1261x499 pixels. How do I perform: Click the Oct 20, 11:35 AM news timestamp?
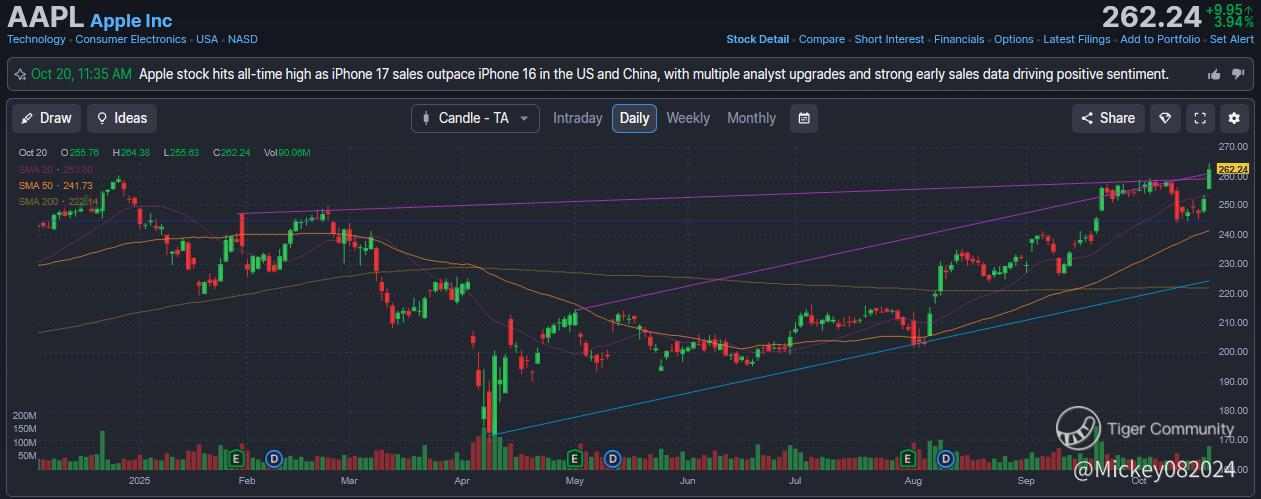tap(81, 74)
